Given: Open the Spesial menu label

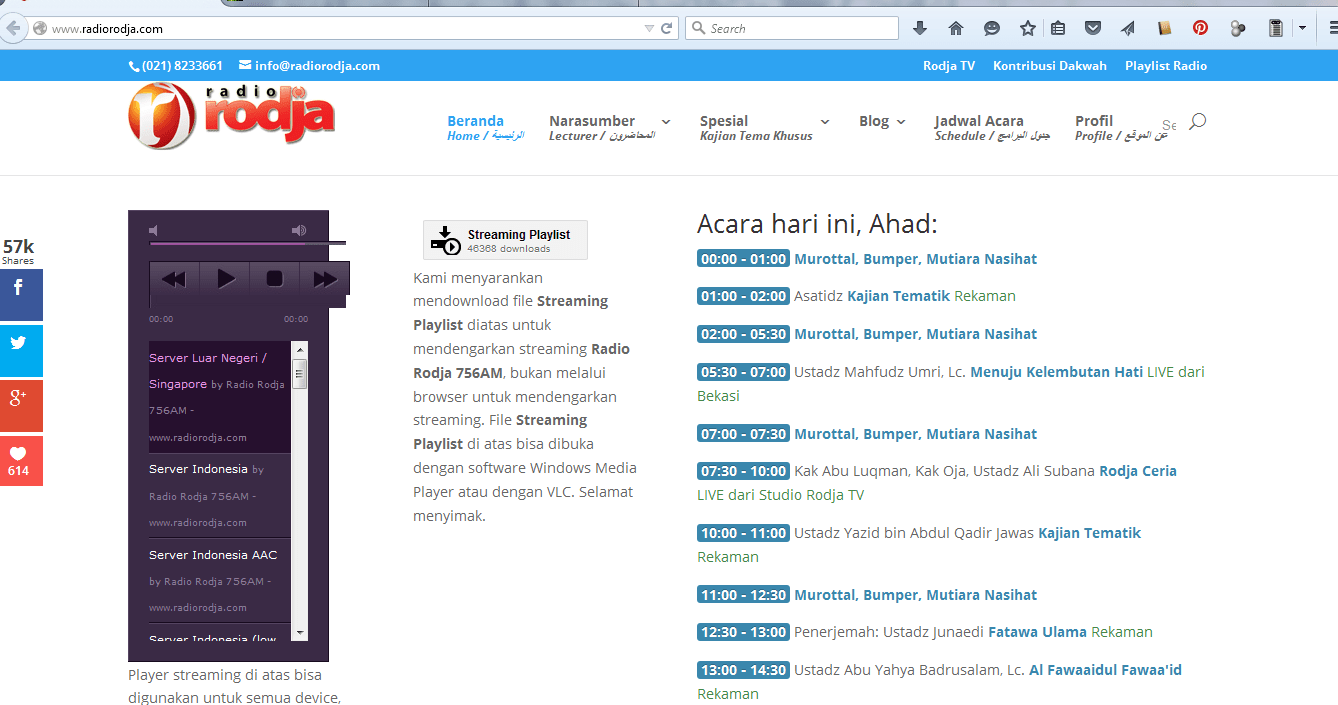Looking at the screenshot, I should point(756,128).
